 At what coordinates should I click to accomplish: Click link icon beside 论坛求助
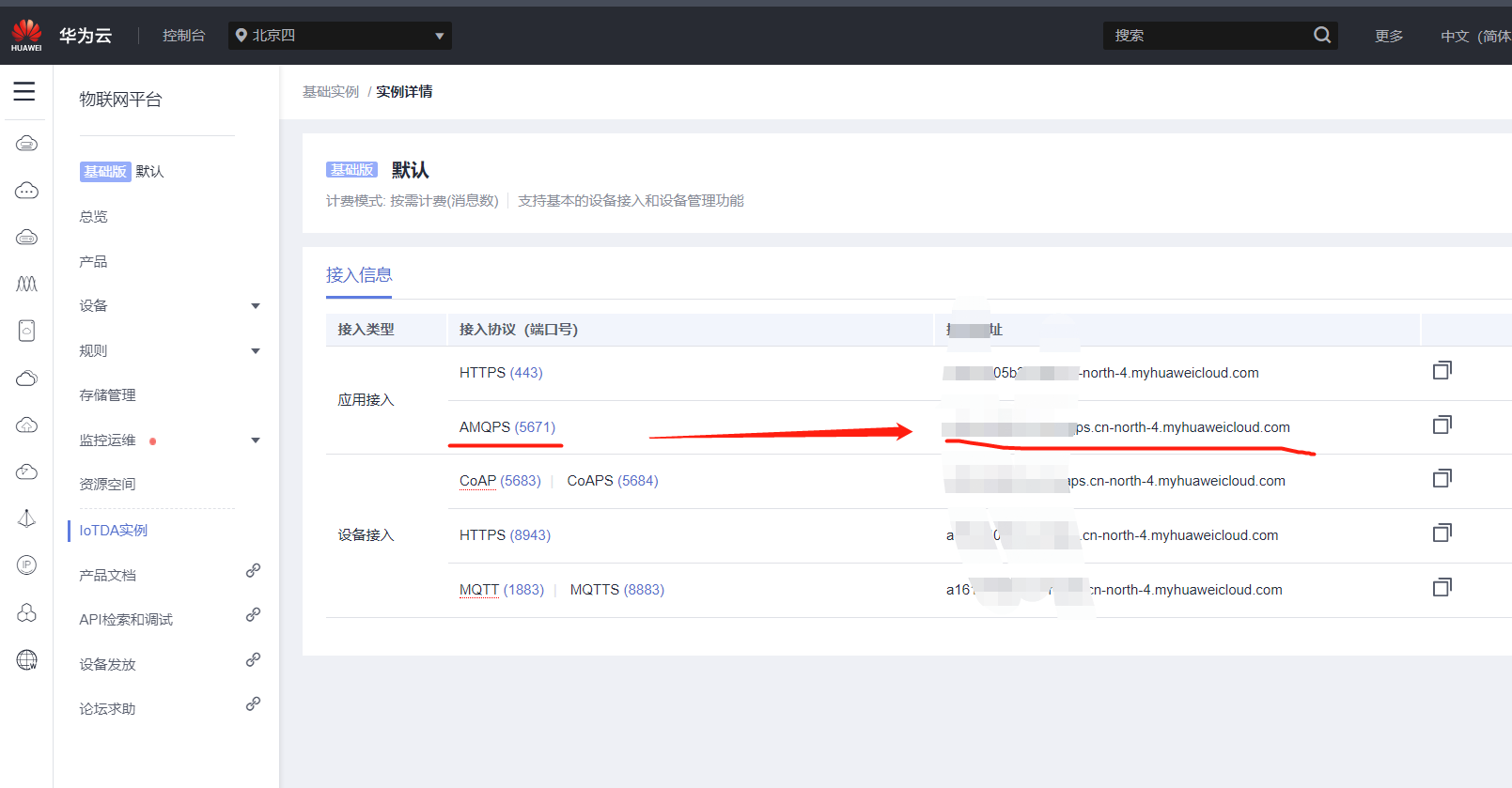253,703
